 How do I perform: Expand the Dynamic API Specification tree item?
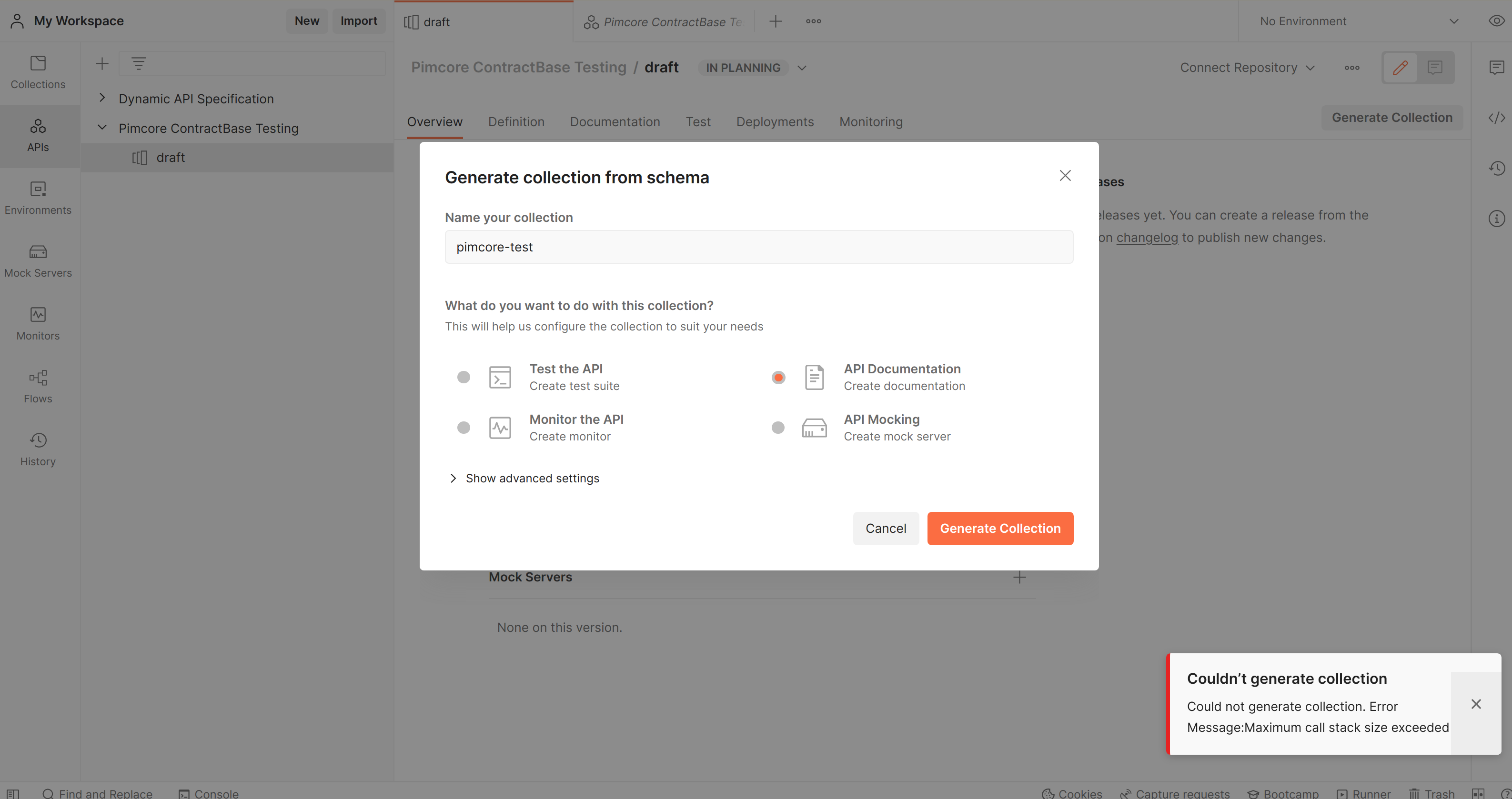click(x=102, y=98)
